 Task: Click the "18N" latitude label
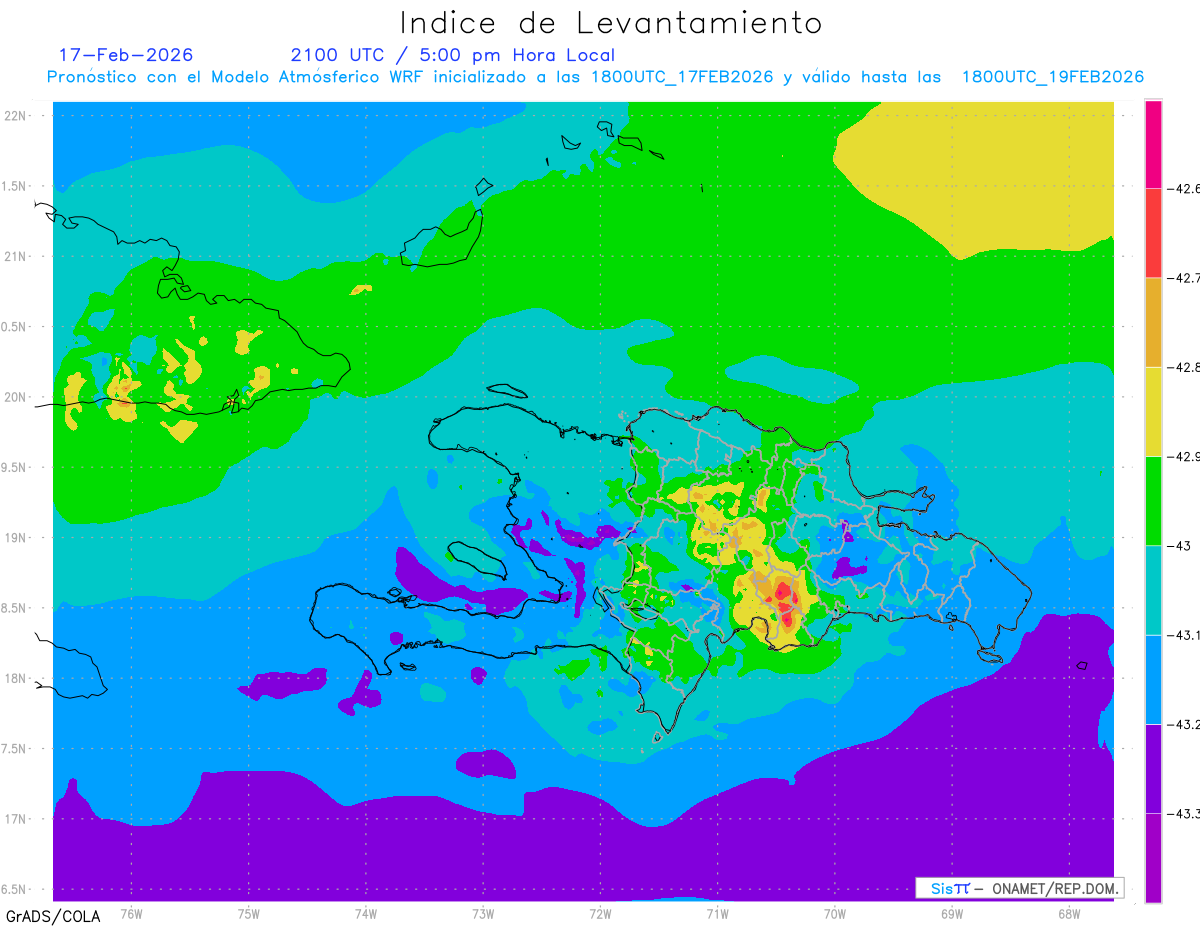click(x=17, y=678)
